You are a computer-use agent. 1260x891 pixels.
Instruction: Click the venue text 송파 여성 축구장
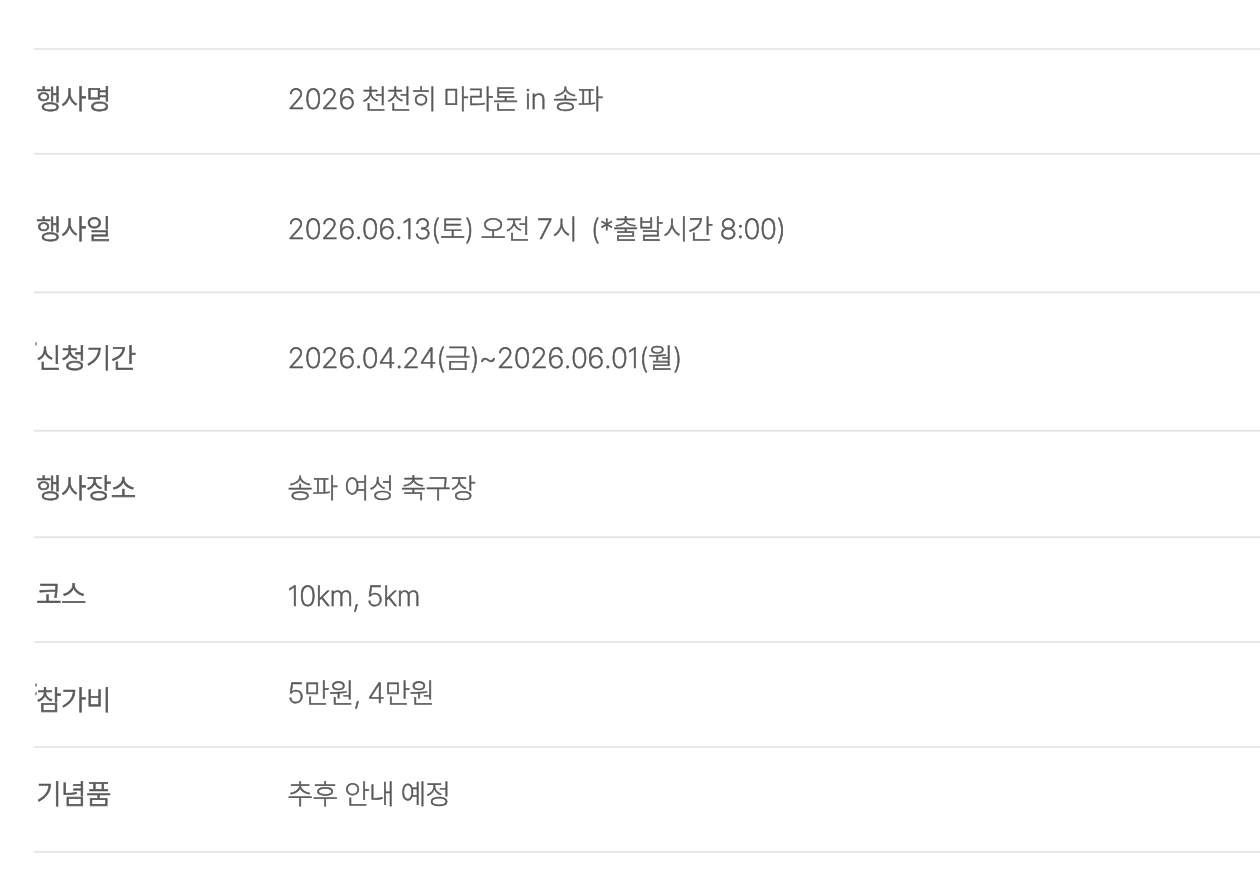click(381, 488)
